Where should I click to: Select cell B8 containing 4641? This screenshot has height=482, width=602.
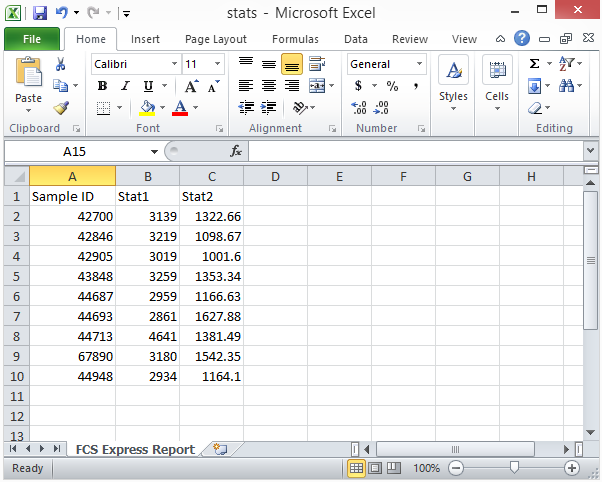point(147,335)
